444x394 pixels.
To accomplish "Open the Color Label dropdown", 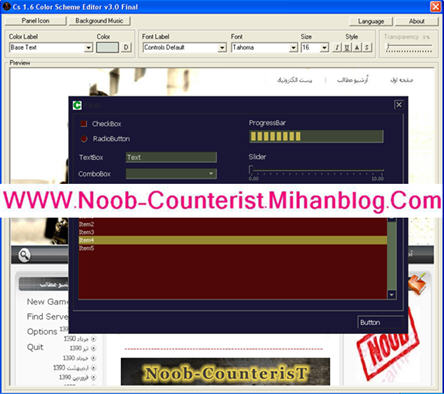I will coord(88,48).
